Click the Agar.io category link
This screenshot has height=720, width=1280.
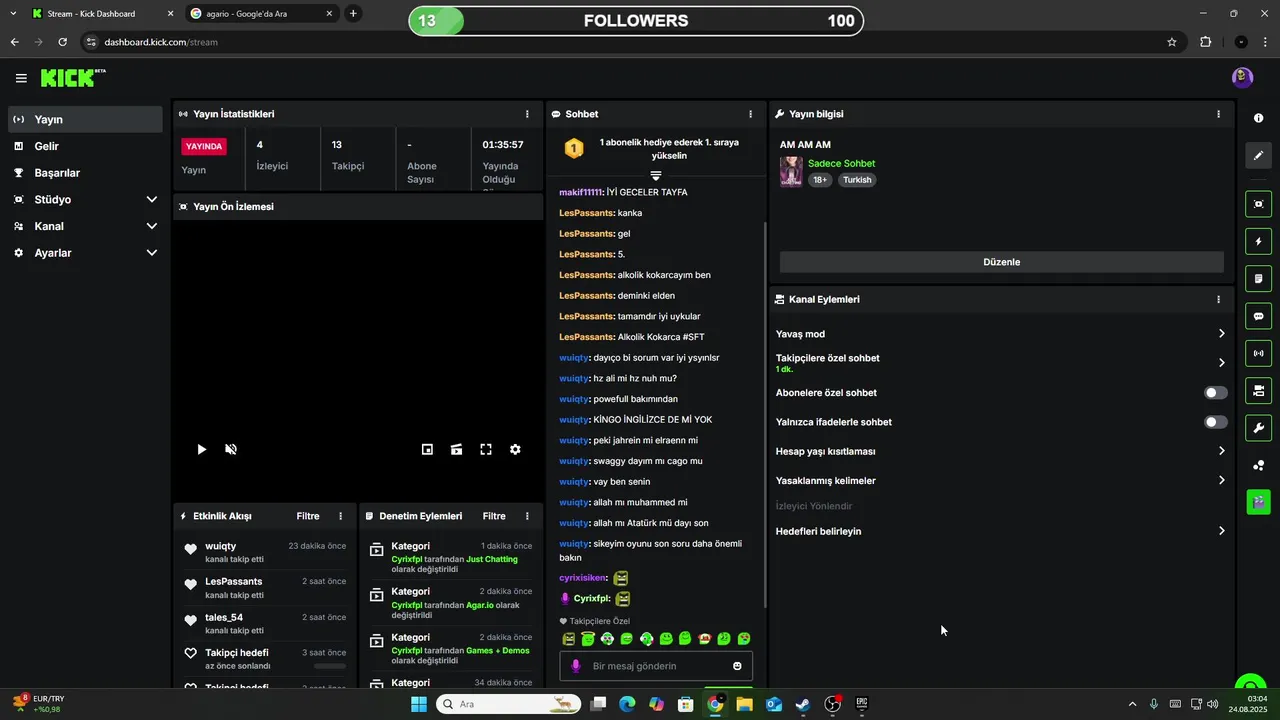click(479, 605)
